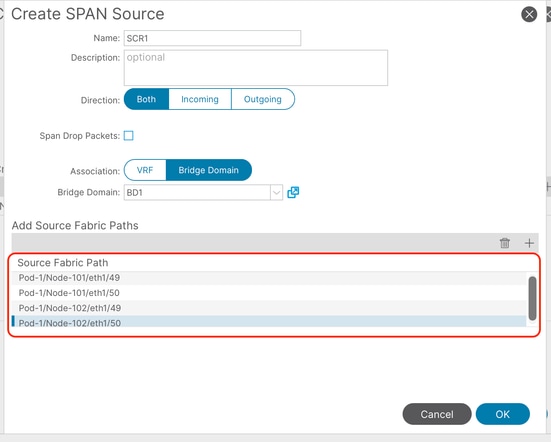Confirm the SPAN source with OK

click(503, 414)
